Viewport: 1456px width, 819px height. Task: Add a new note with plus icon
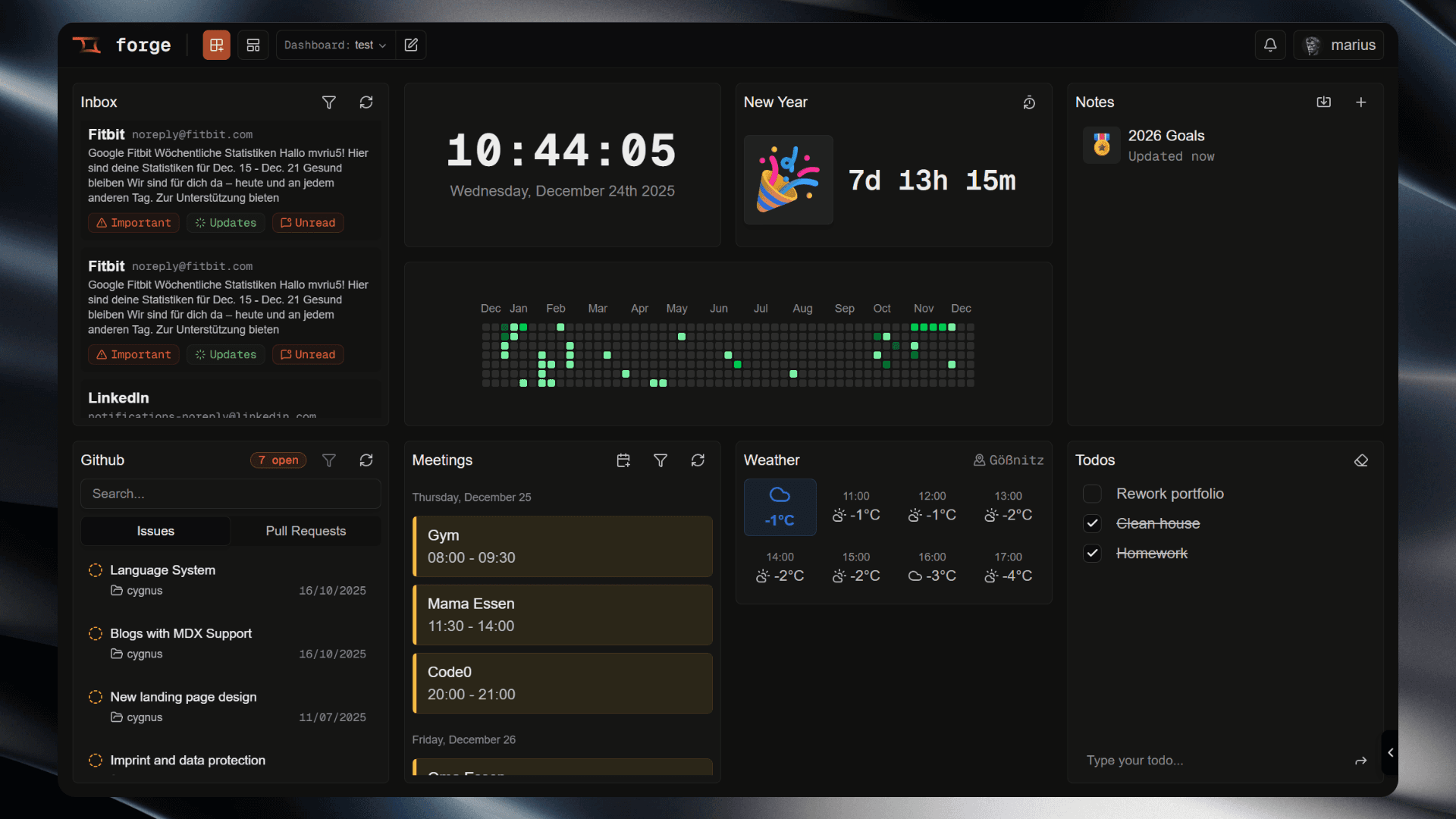pos(1361,102)
